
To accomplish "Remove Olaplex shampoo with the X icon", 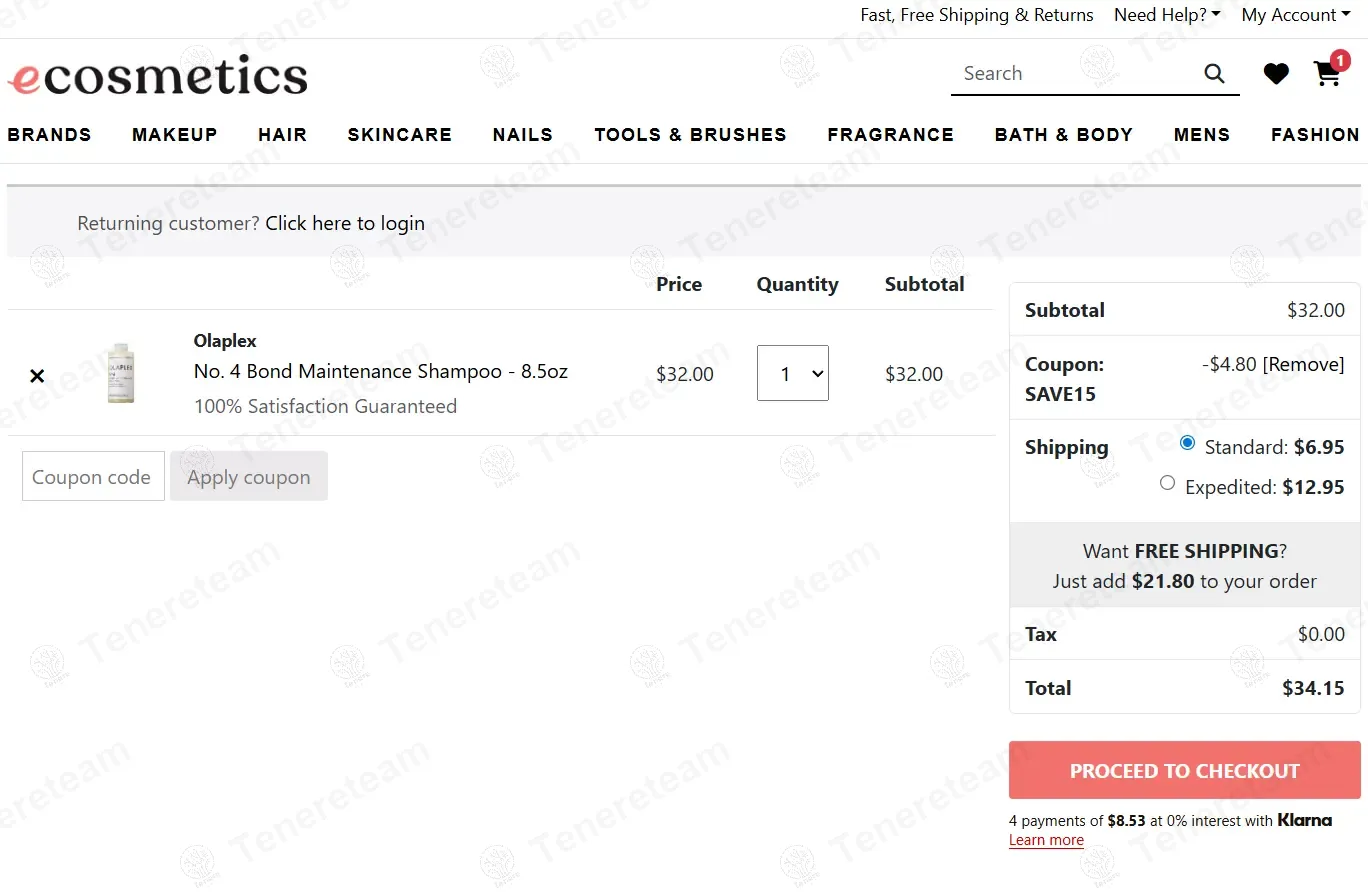I will 37,376.
